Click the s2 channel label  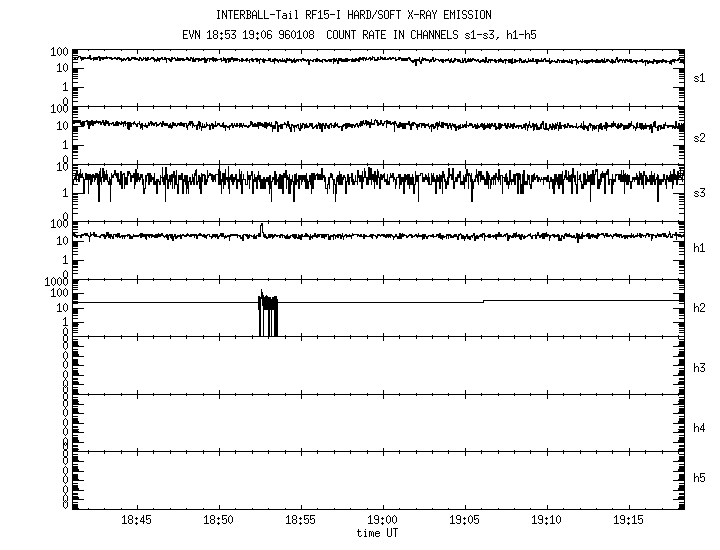[x=699, y=136]
